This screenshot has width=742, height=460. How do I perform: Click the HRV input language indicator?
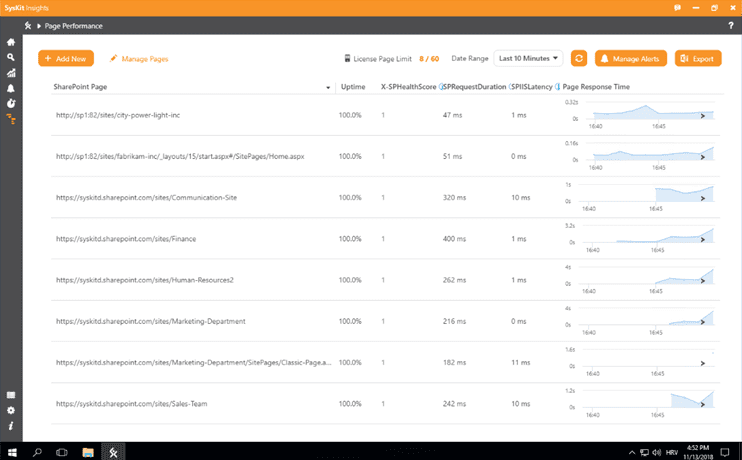click(x=671, y=452)
